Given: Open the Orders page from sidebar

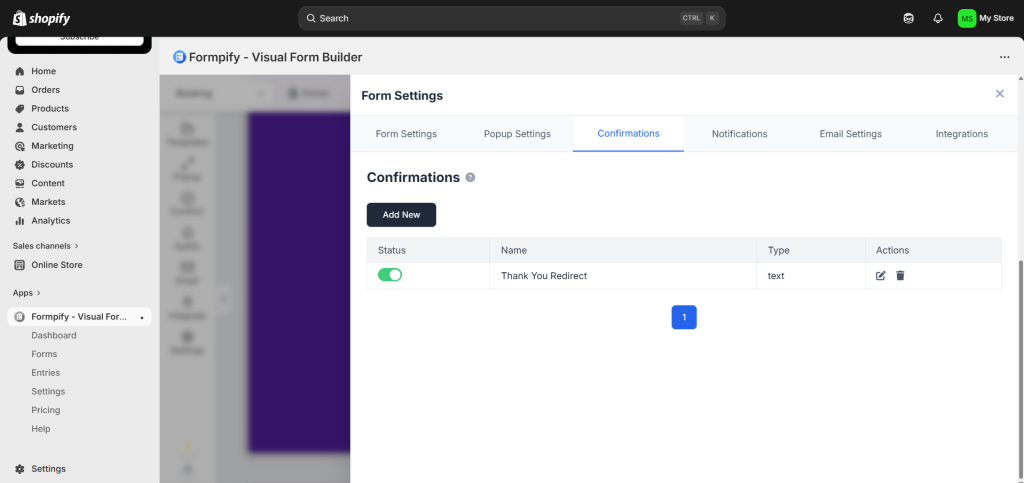Looking at the screenshot, I should tap(45, 90).
